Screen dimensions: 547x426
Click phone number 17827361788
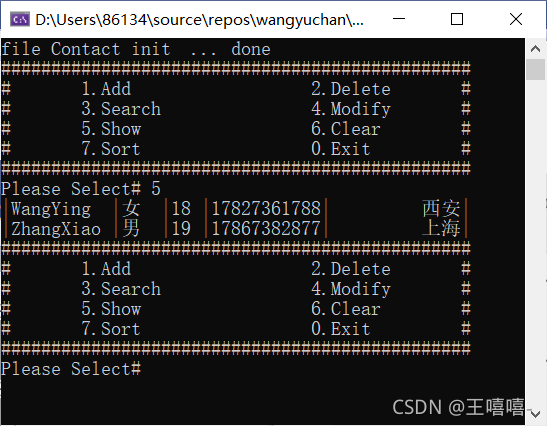[266, 209]
